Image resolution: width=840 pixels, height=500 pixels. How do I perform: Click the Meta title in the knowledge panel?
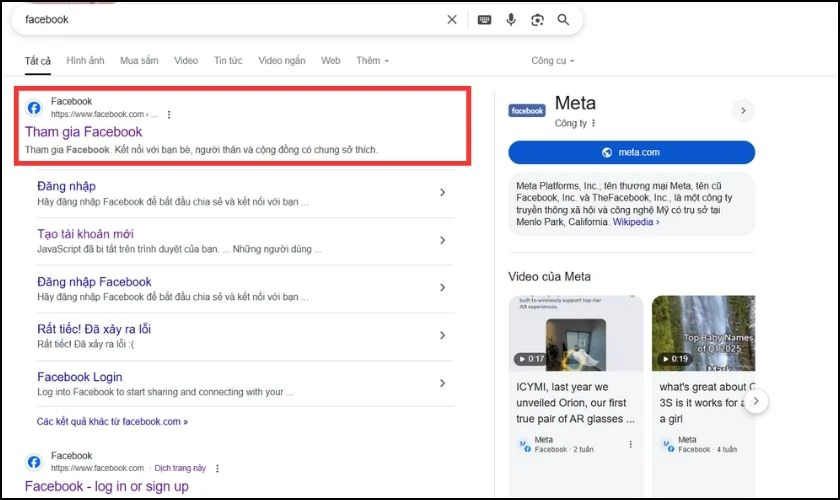point(575,103)
